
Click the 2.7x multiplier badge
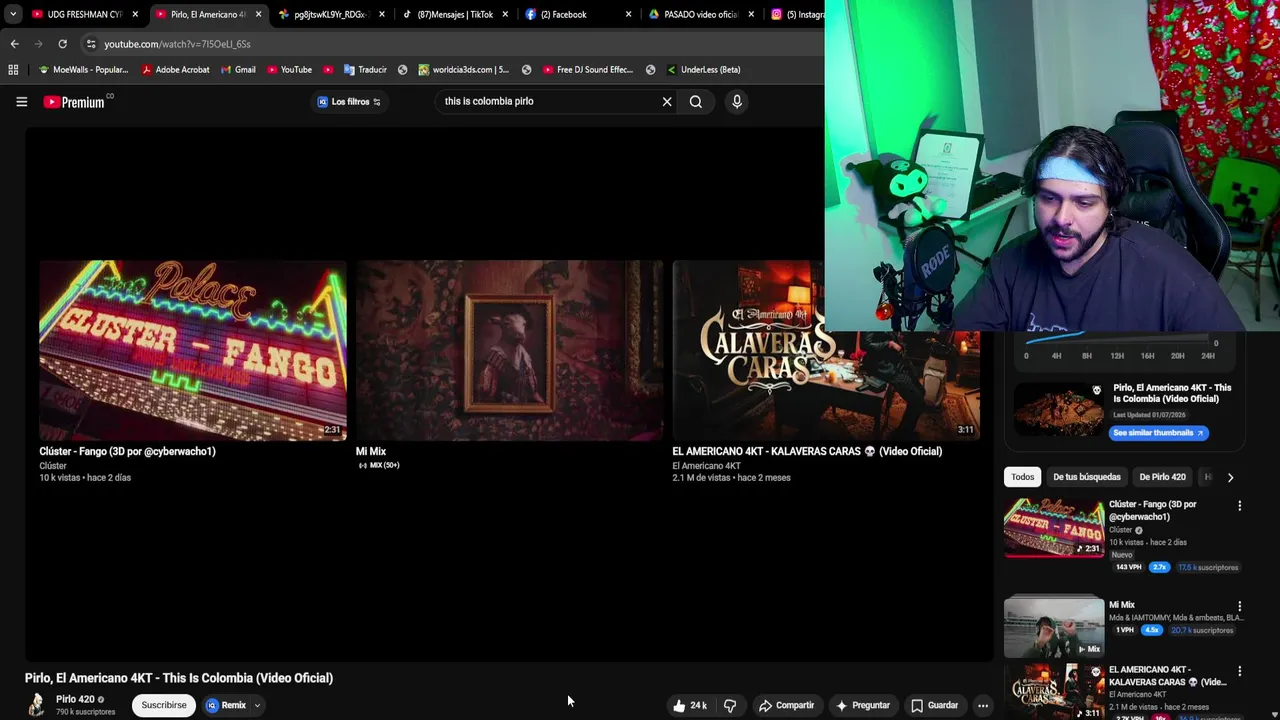tap(1159, 567)
